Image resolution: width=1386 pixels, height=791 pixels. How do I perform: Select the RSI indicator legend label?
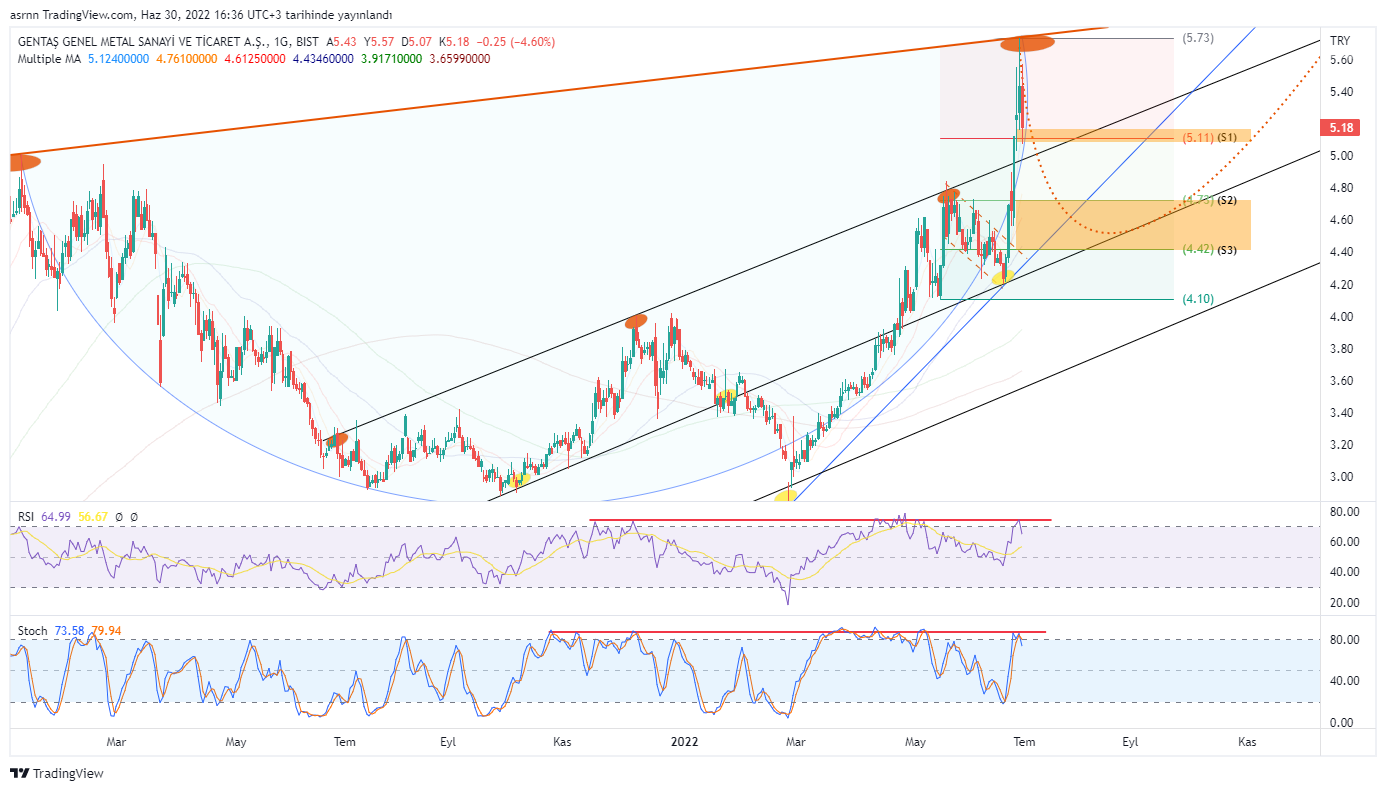click(x=27, y=516)
